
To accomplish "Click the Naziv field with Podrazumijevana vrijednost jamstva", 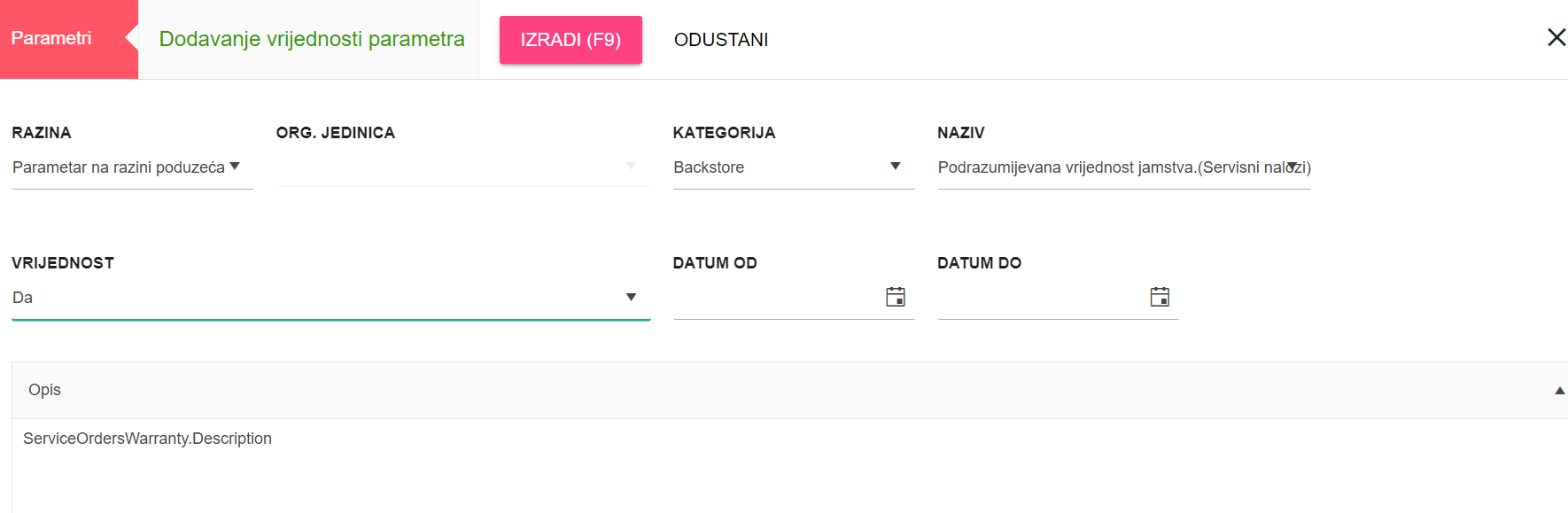I will 1124,167.
